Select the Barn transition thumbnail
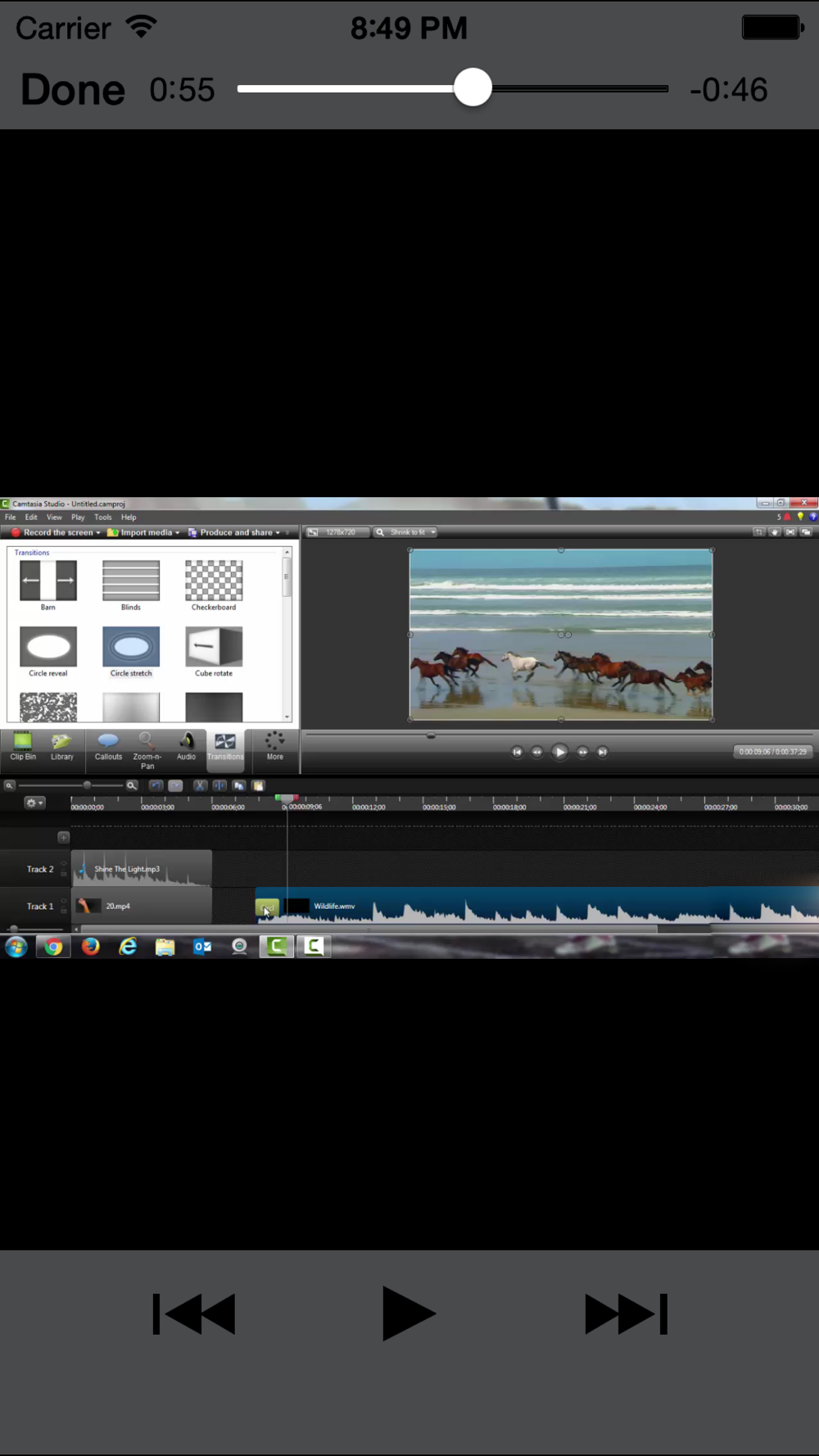 [48, 580]
